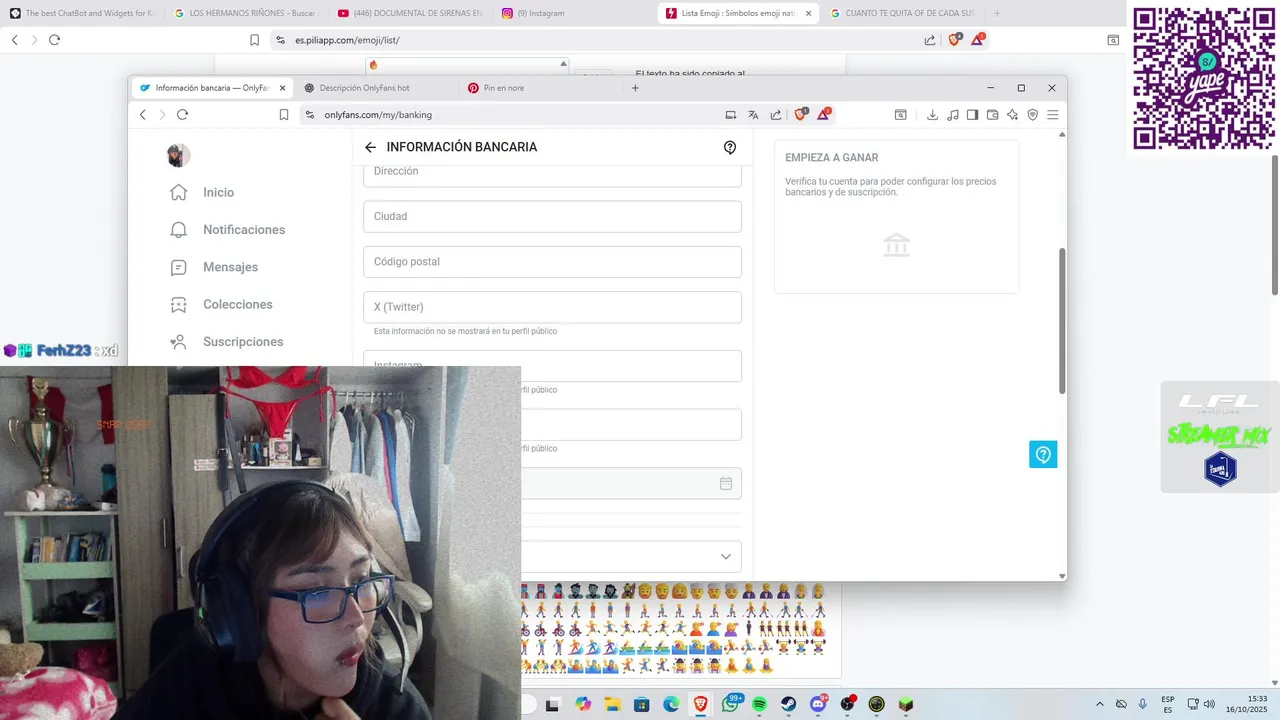This screenshot has width=1280, height=720.
Task: Expand the dropdown chevron at form bottom
Action: [726, 556]
